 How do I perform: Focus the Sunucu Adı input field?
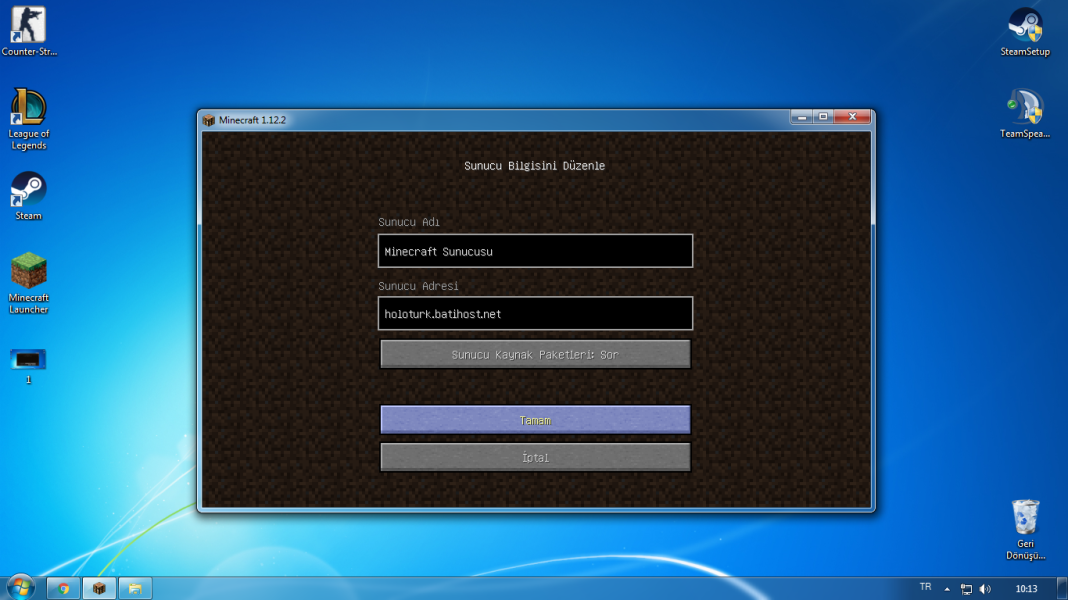point(535,251)
